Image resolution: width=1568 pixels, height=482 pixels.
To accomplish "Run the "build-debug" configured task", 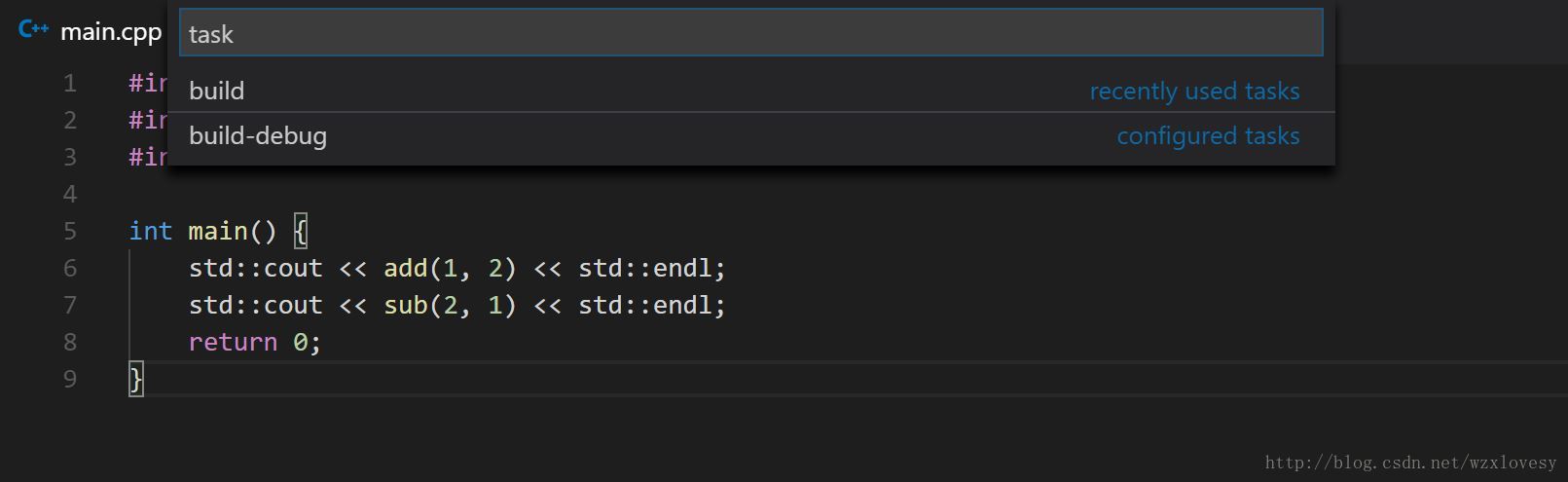I will click(x=750, y=135).
